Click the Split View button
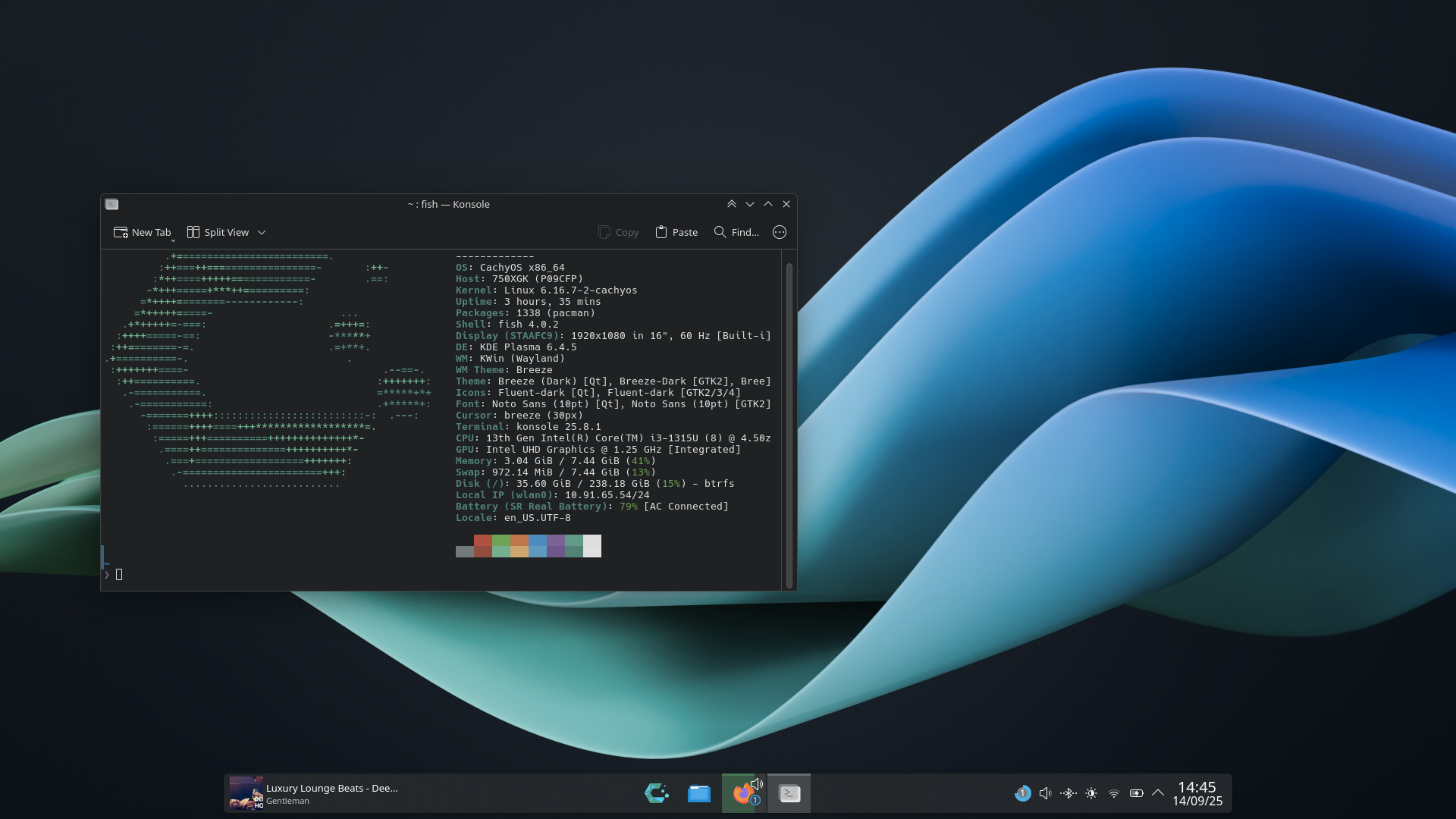The image size is (1456, 819). coord(218,232)
